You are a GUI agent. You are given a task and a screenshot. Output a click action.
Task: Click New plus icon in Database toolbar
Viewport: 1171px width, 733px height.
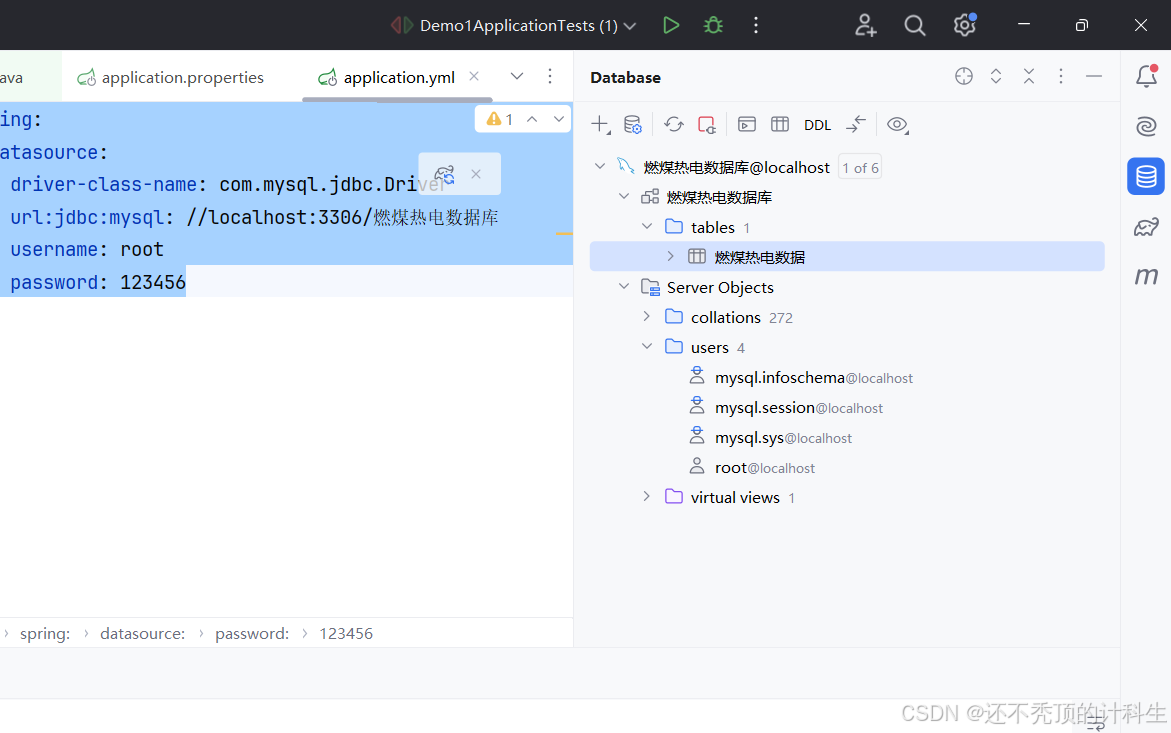600,125
